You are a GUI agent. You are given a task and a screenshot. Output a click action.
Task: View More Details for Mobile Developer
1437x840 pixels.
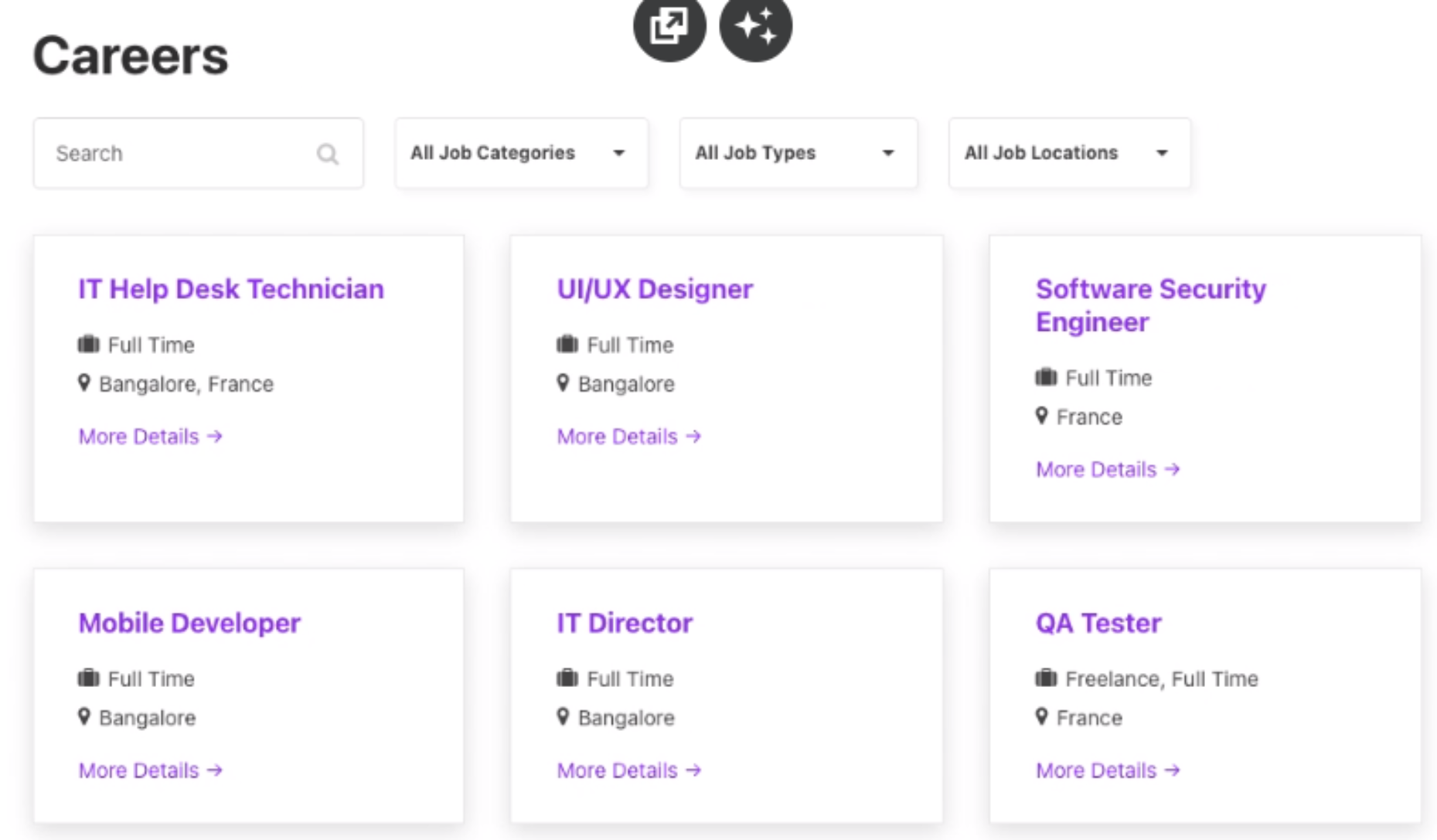click(150, 770)
